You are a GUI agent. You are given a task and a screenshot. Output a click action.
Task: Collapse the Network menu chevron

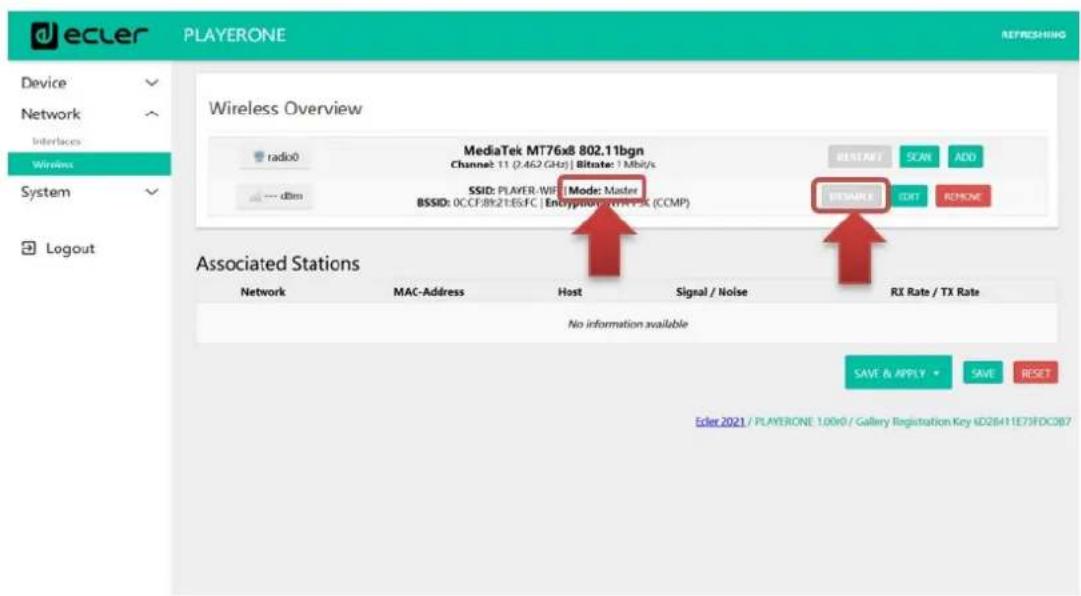(x=152, y=114)
